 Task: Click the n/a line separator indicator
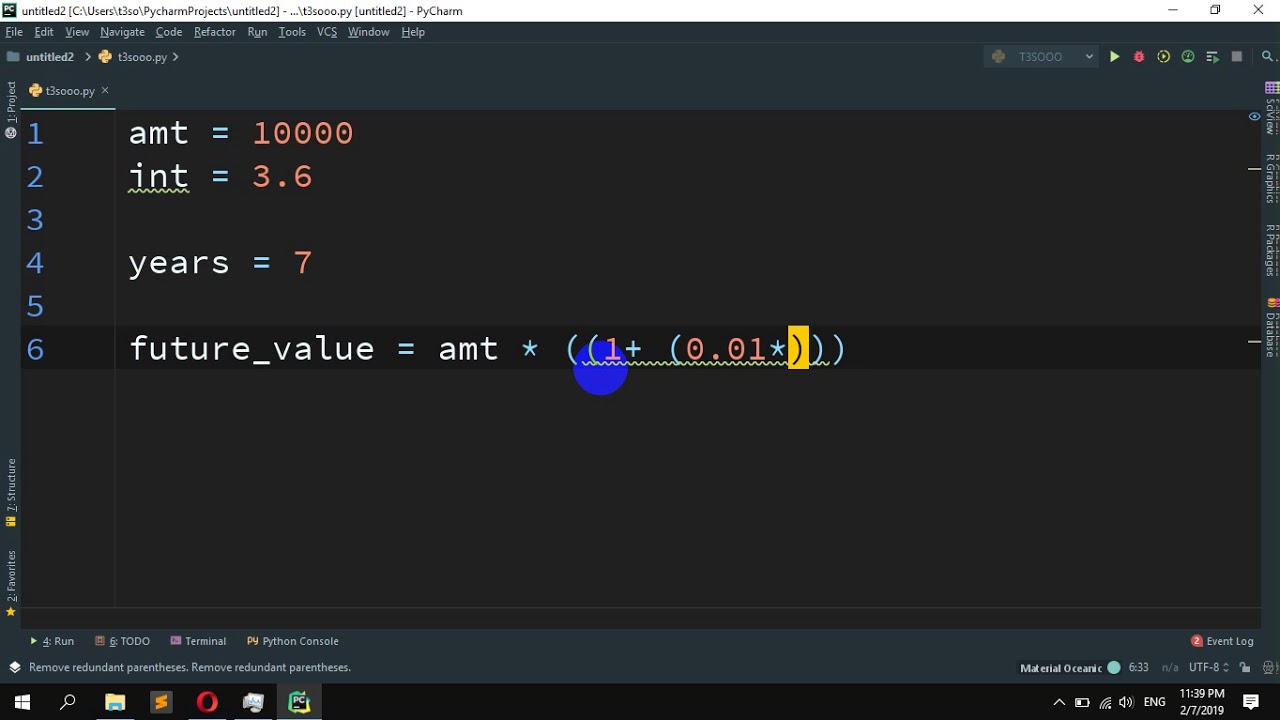point(1169,667)
